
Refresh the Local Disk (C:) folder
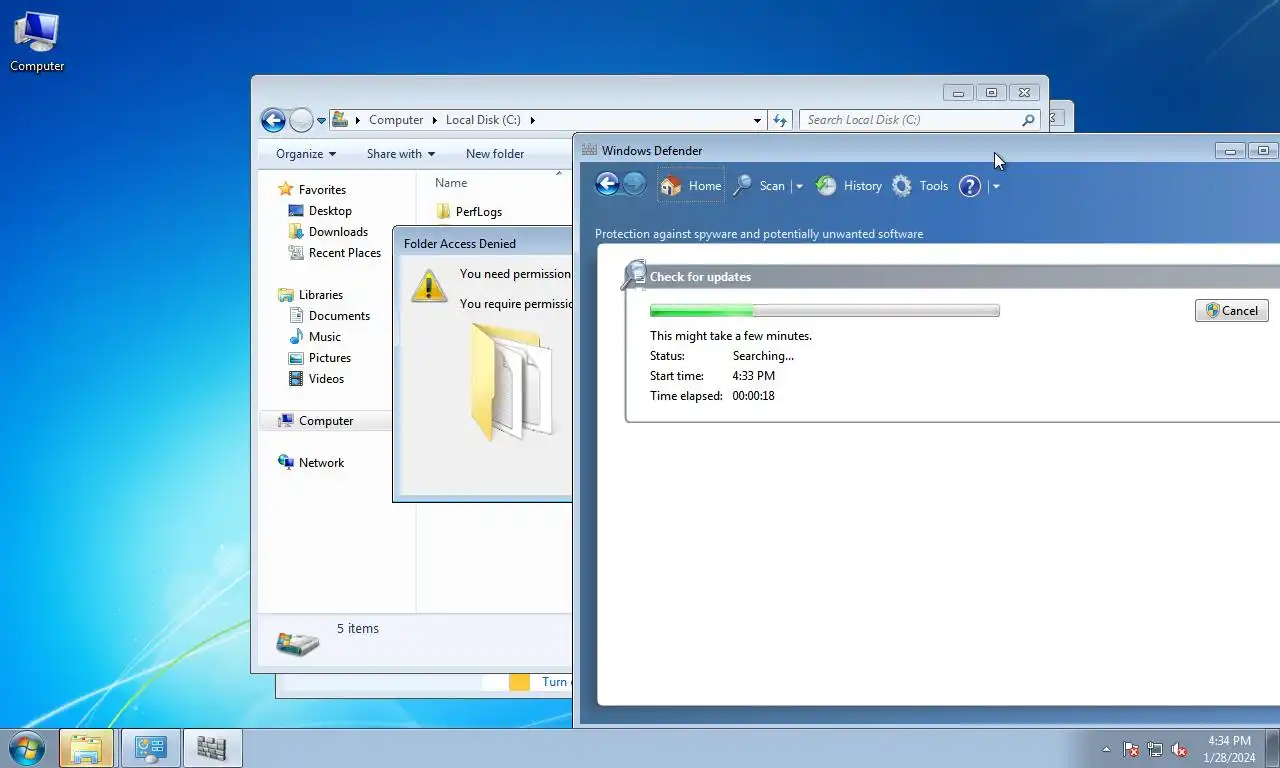[x=780, y=120]
